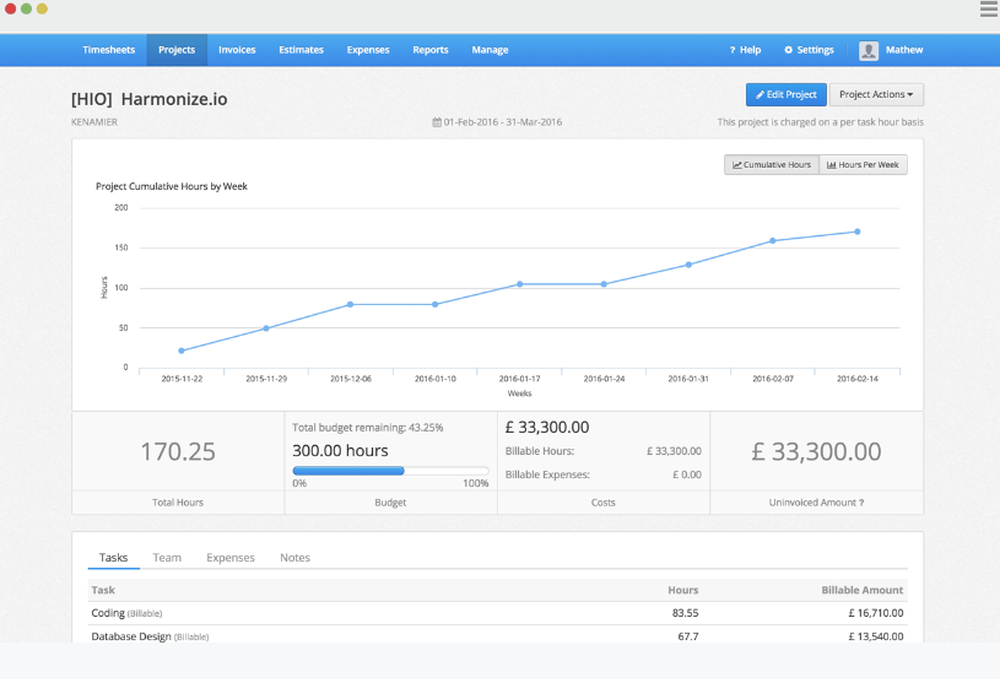Screen dimensions: 1000x679
Task: Open the Notes tab
Action: click(x=295, y=557)
